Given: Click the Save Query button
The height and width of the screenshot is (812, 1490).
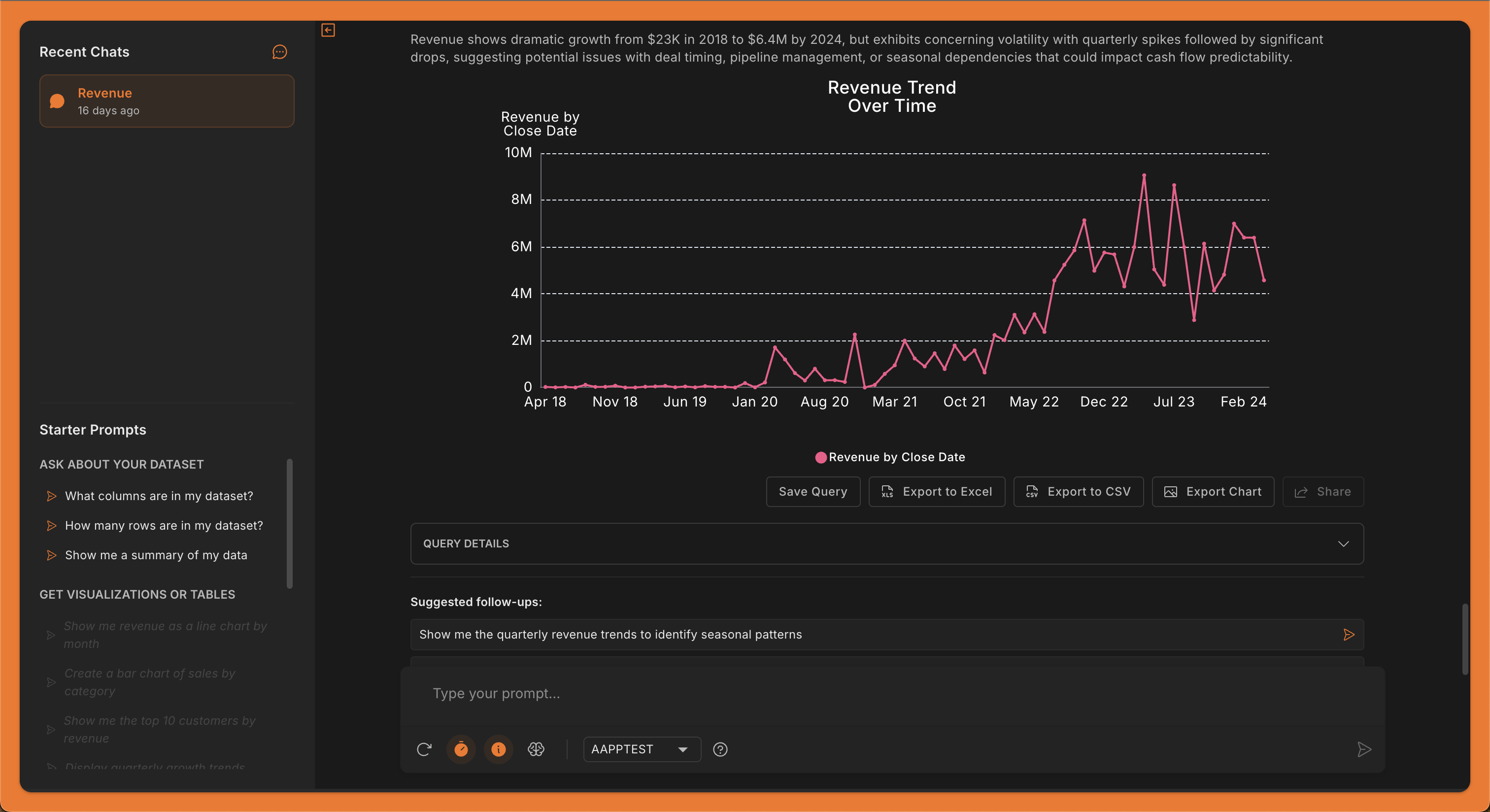Looking at the screenshot, I should [813, 492].
